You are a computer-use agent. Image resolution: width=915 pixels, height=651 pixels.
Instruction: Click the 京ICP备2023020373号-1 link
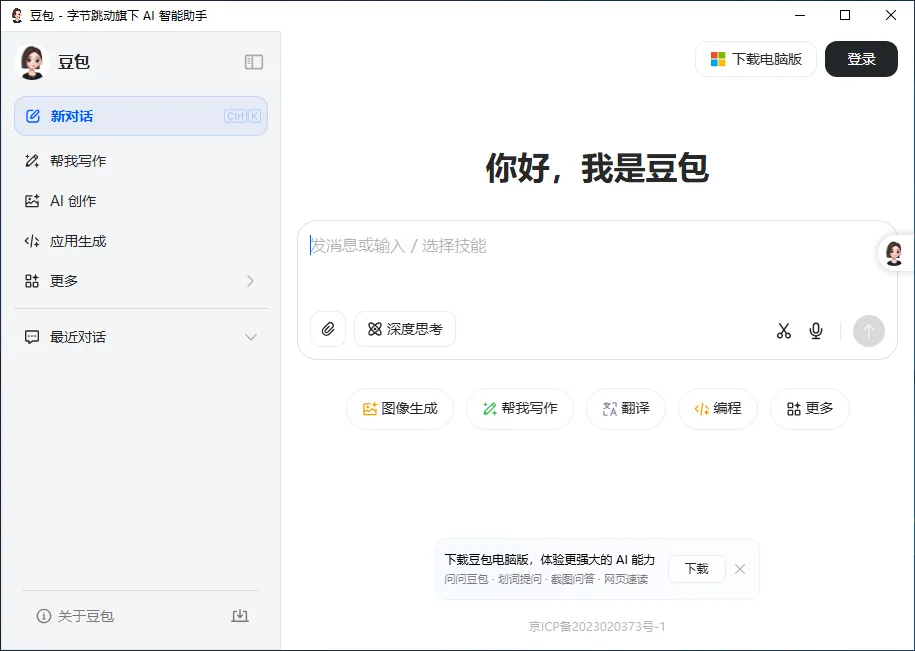tap(597, 626)
